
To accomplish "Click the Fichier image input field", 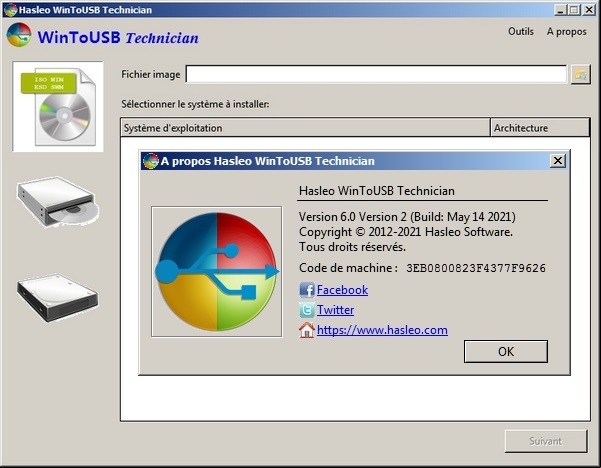I will point(376,74).
